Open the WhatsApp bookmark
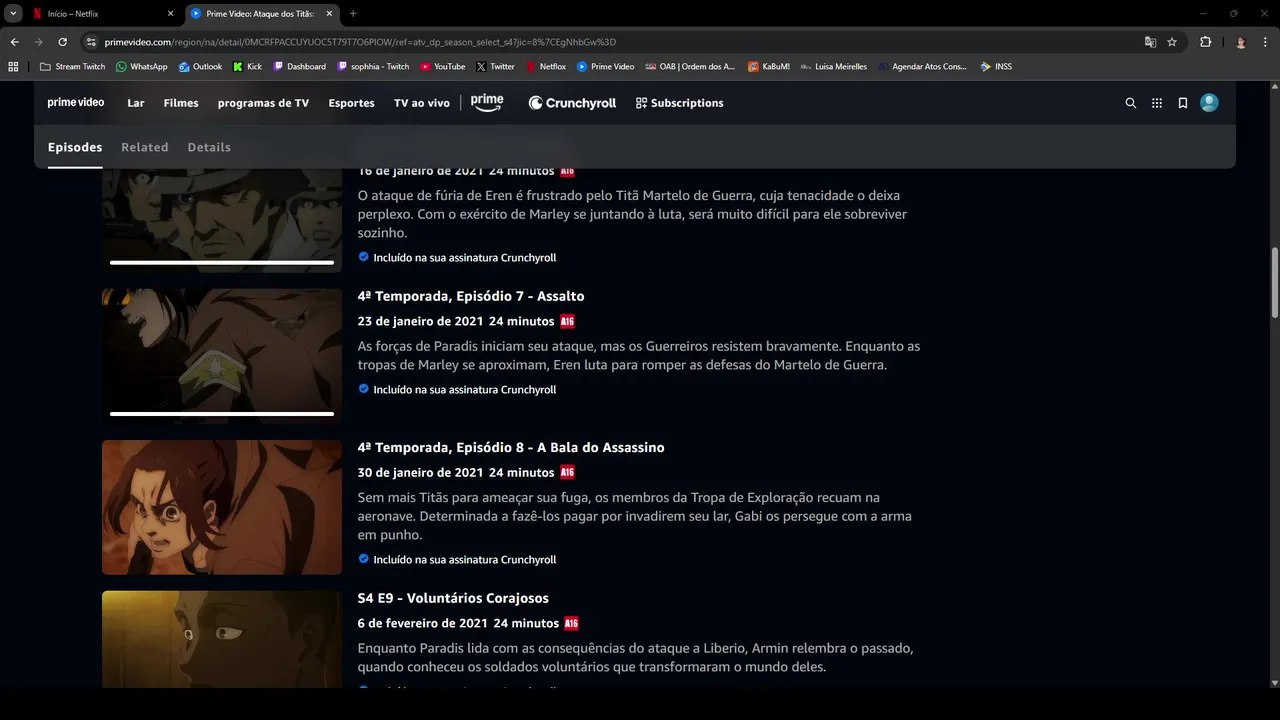Screen dimensions: 1280x720 (x=142, y=67)
